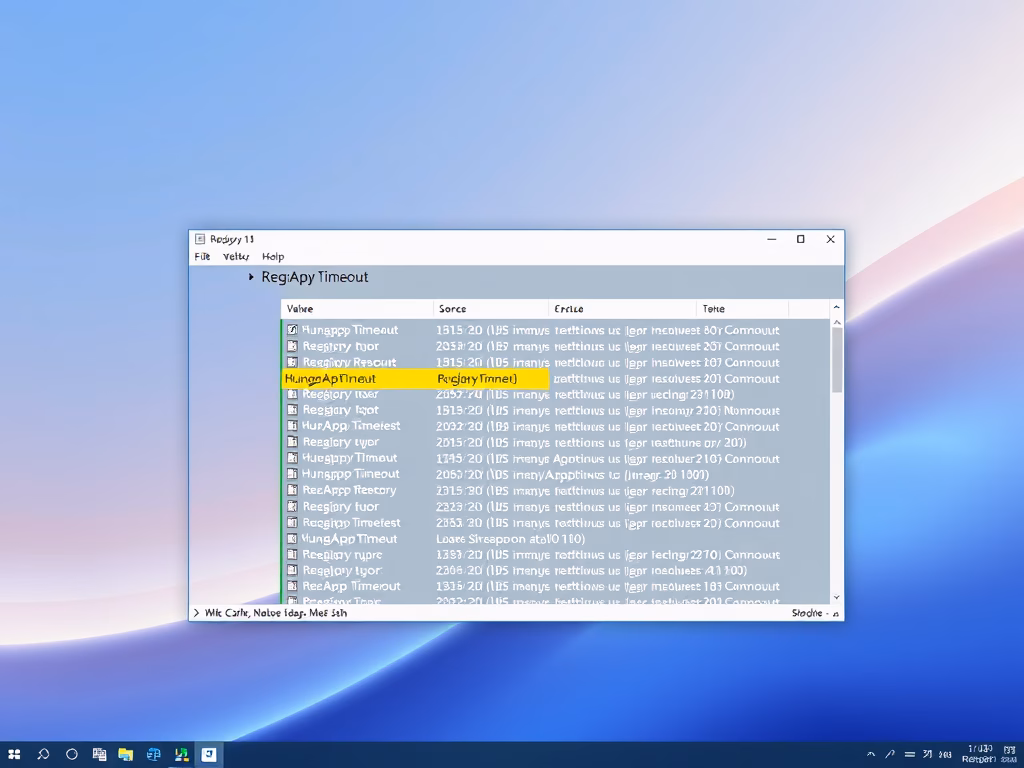Screen dimensions: 1024x768
Task: Click the list's scroll-up arrow
Action: point(837,308)
